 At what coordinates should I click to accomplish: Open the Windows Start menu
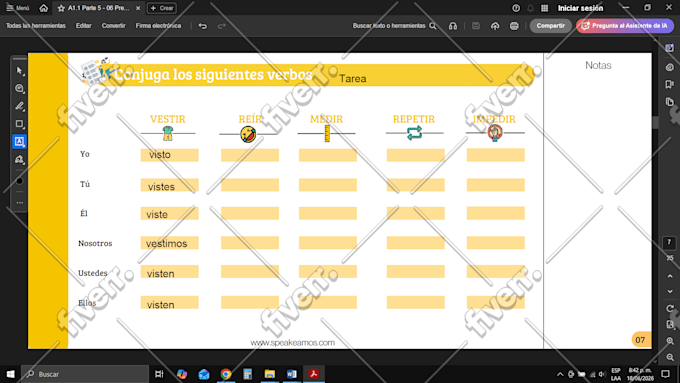click(10, 374)
